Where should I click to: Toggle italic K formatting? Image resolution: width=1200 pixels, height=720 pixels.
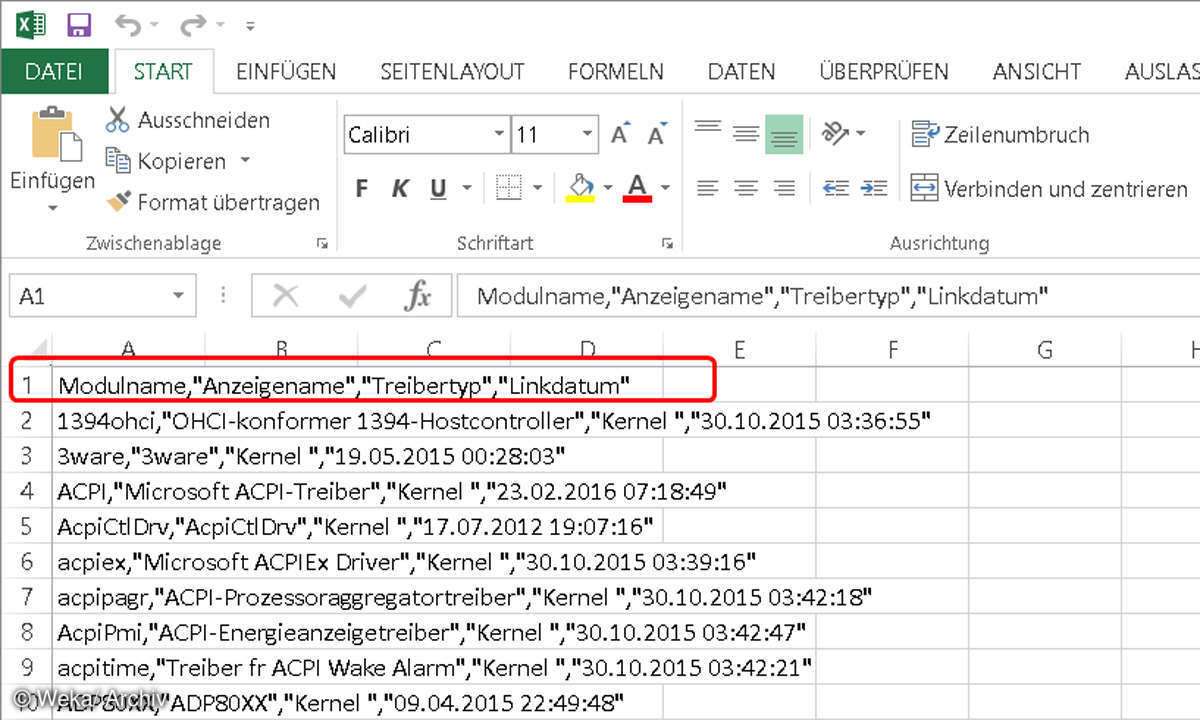point(400,188)
